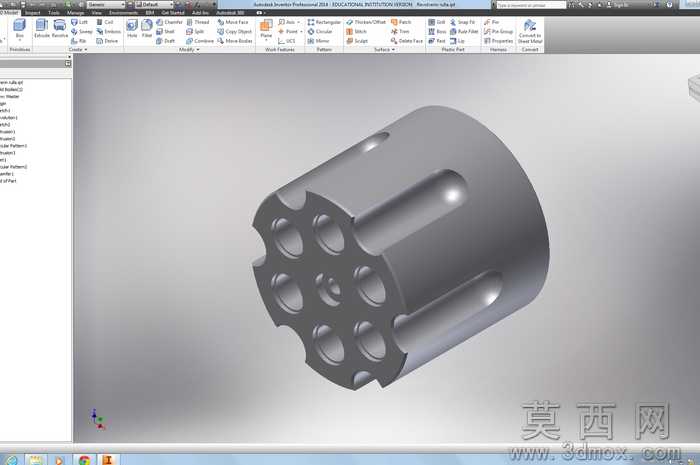Click the Derive tool
Viewport: 700px width, 465px height.
107,41
